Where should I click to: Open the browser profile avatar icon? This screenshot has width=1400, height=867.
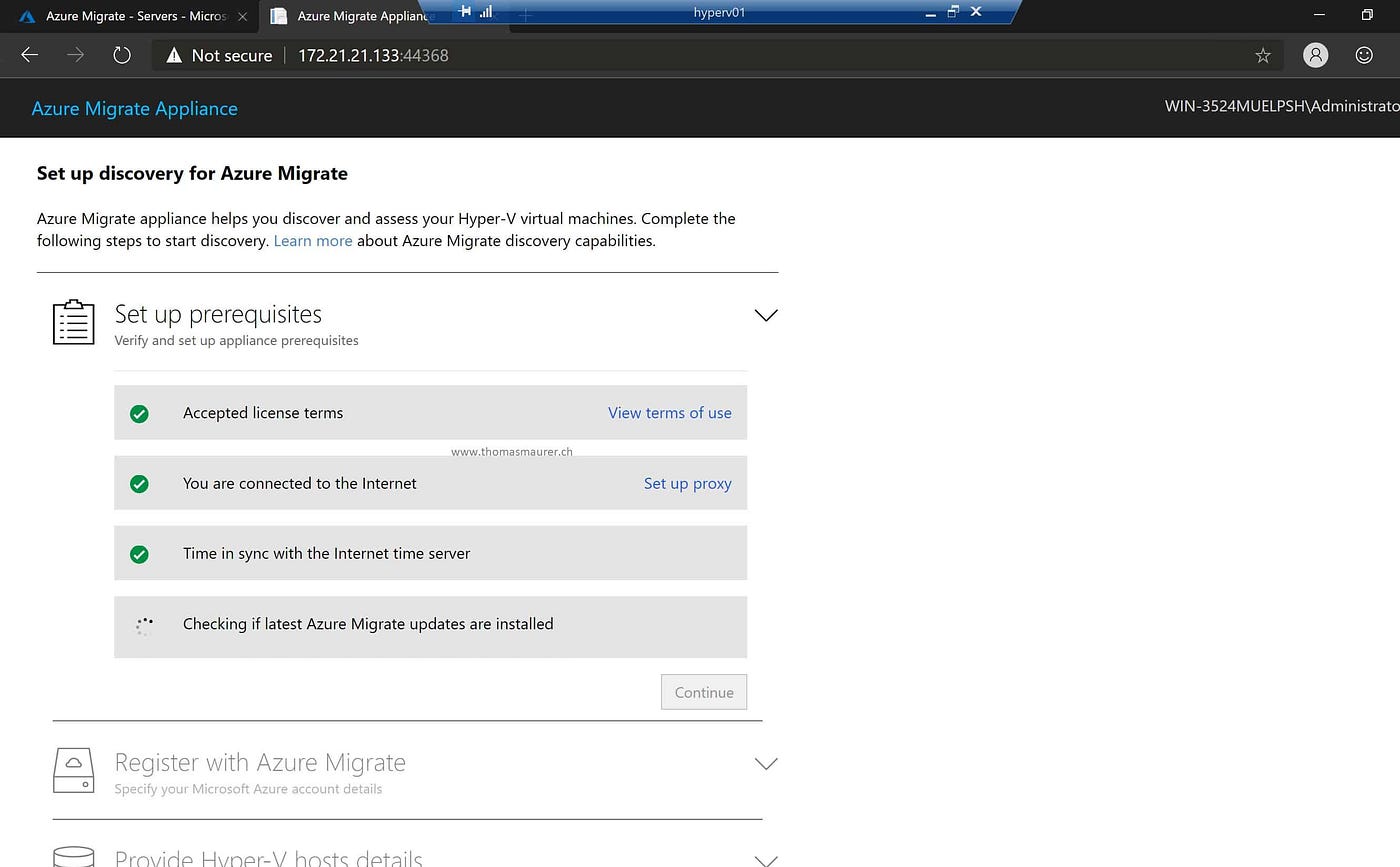(1316, 55)
